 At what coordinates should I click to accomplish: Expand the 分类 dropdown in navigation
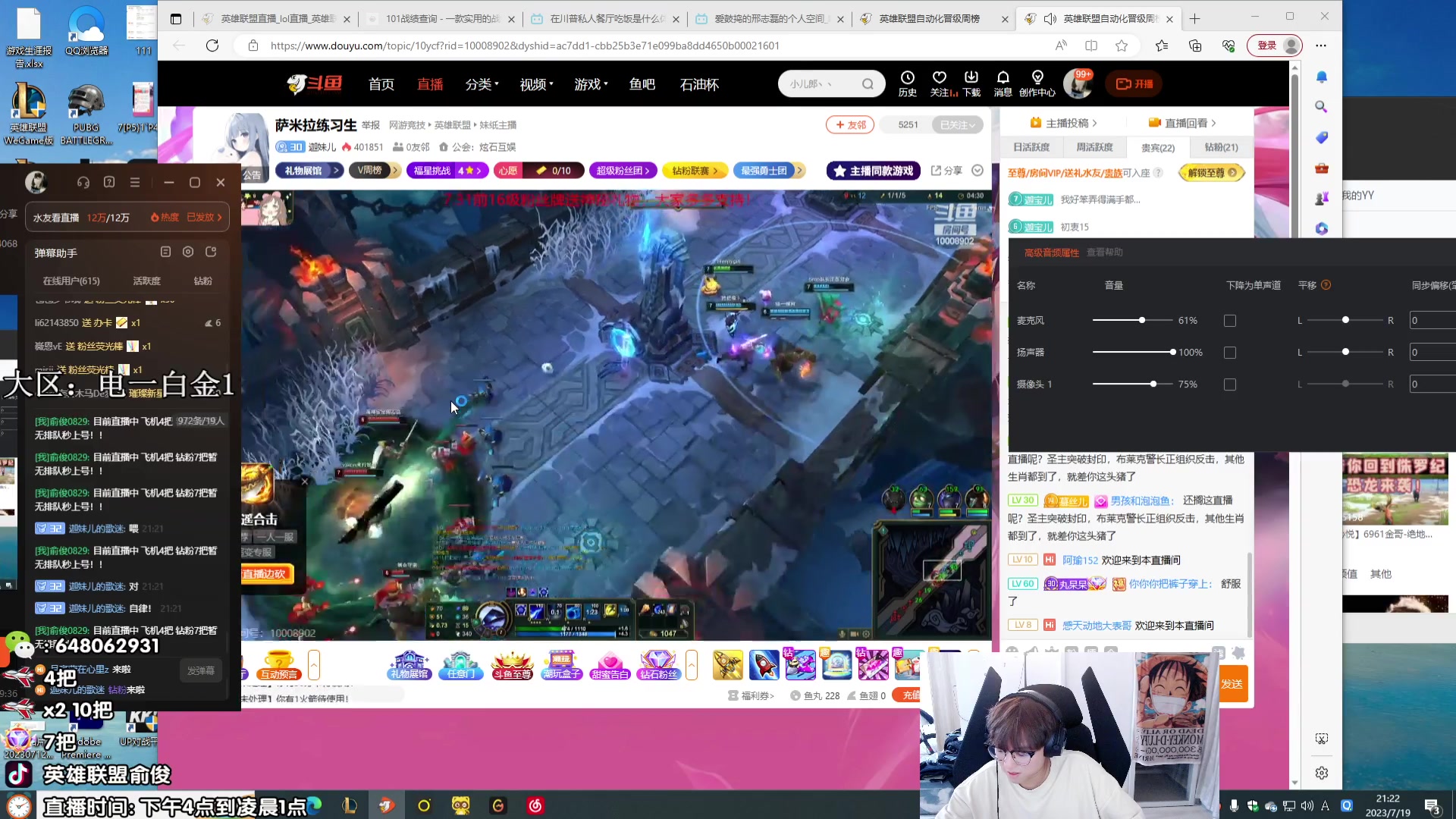(482, 84)
